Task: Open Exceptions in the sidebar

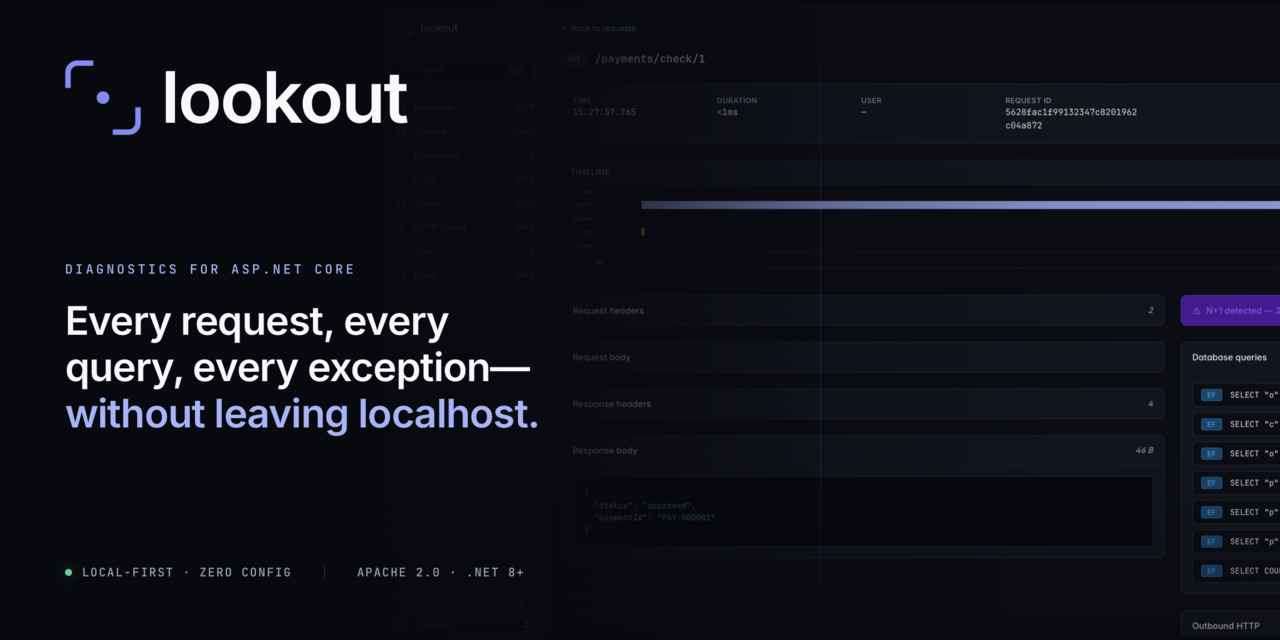Action: click(x=463, y=155)
